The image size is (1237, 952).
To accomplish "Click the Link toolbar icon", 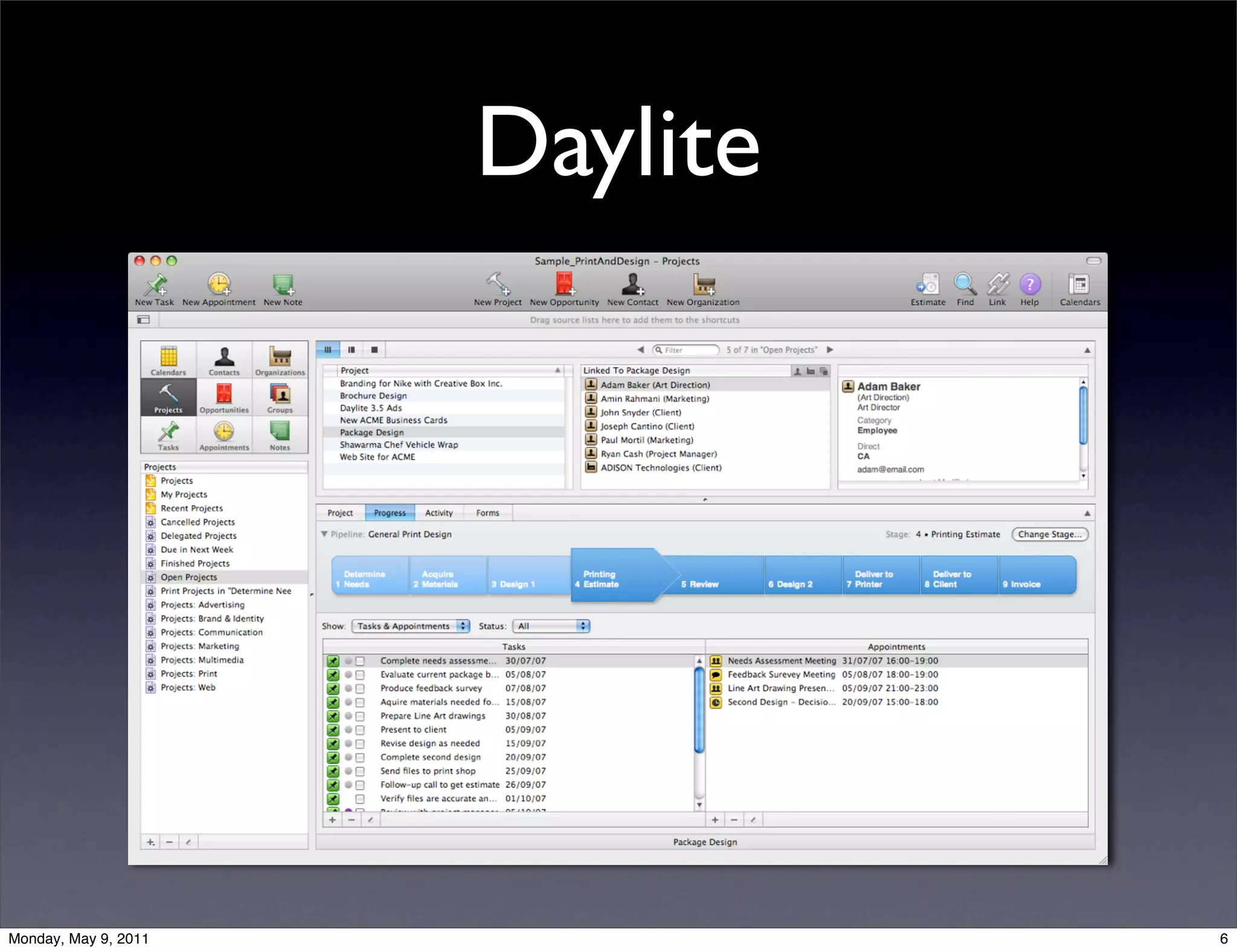I will pyautogui.click(x=998, y=289).
